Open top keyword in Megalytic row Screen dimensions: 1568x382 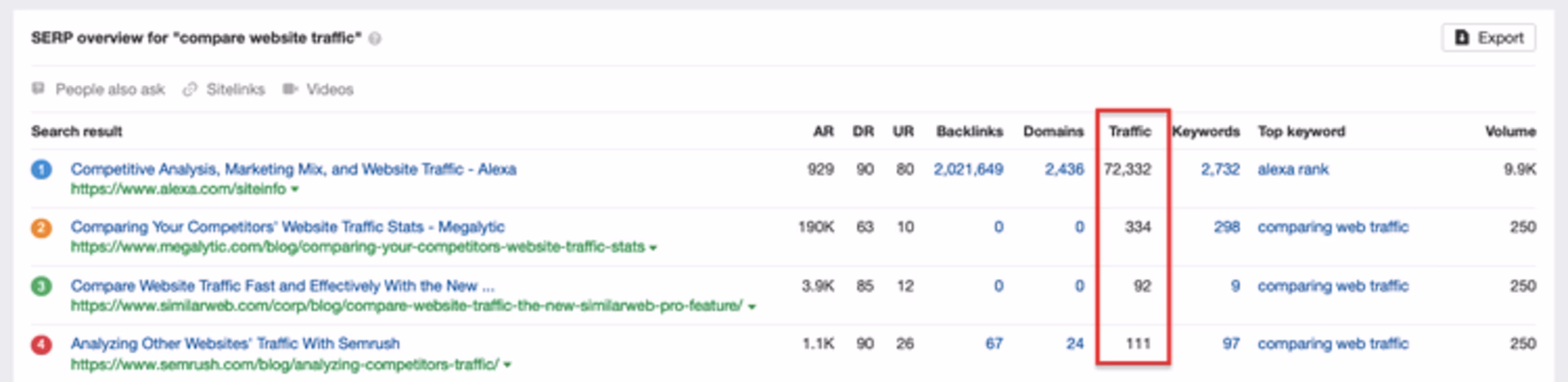tap(1333, 227)
